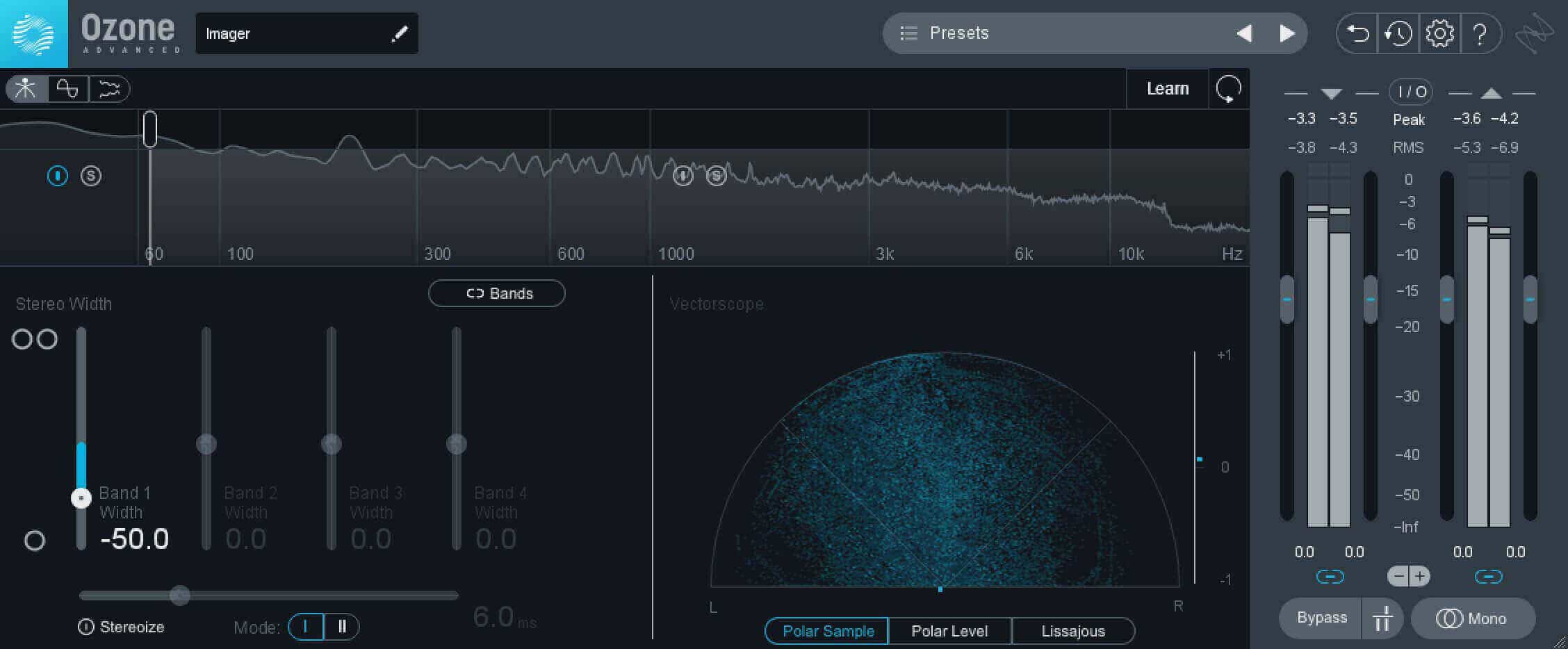
Task: Open settings gear icon
Action: point(1439,33)
